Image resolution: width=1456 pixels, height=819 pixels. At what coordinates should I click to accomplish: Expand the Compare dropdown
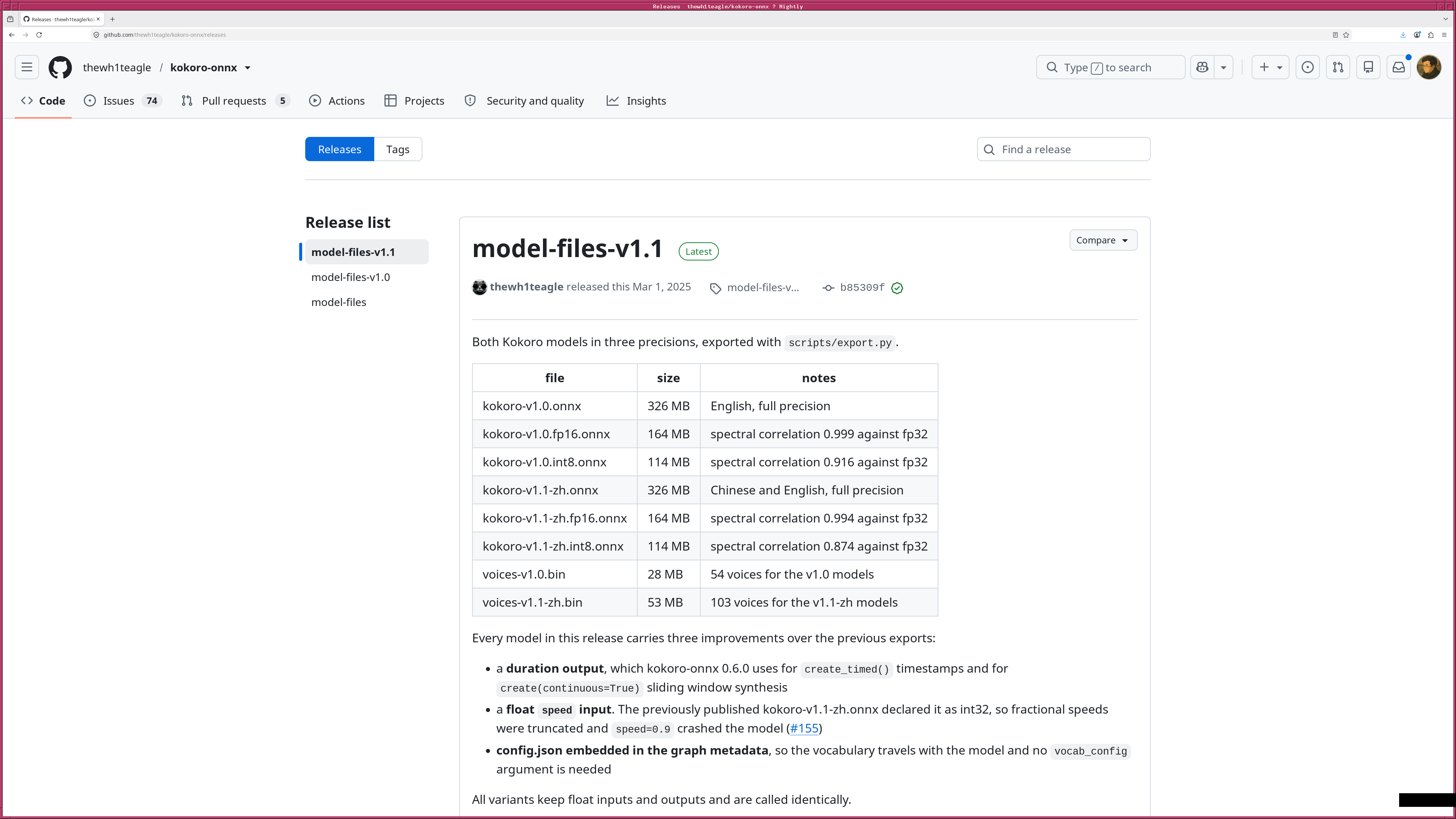pyautogui.click(x=1103, y=240)
